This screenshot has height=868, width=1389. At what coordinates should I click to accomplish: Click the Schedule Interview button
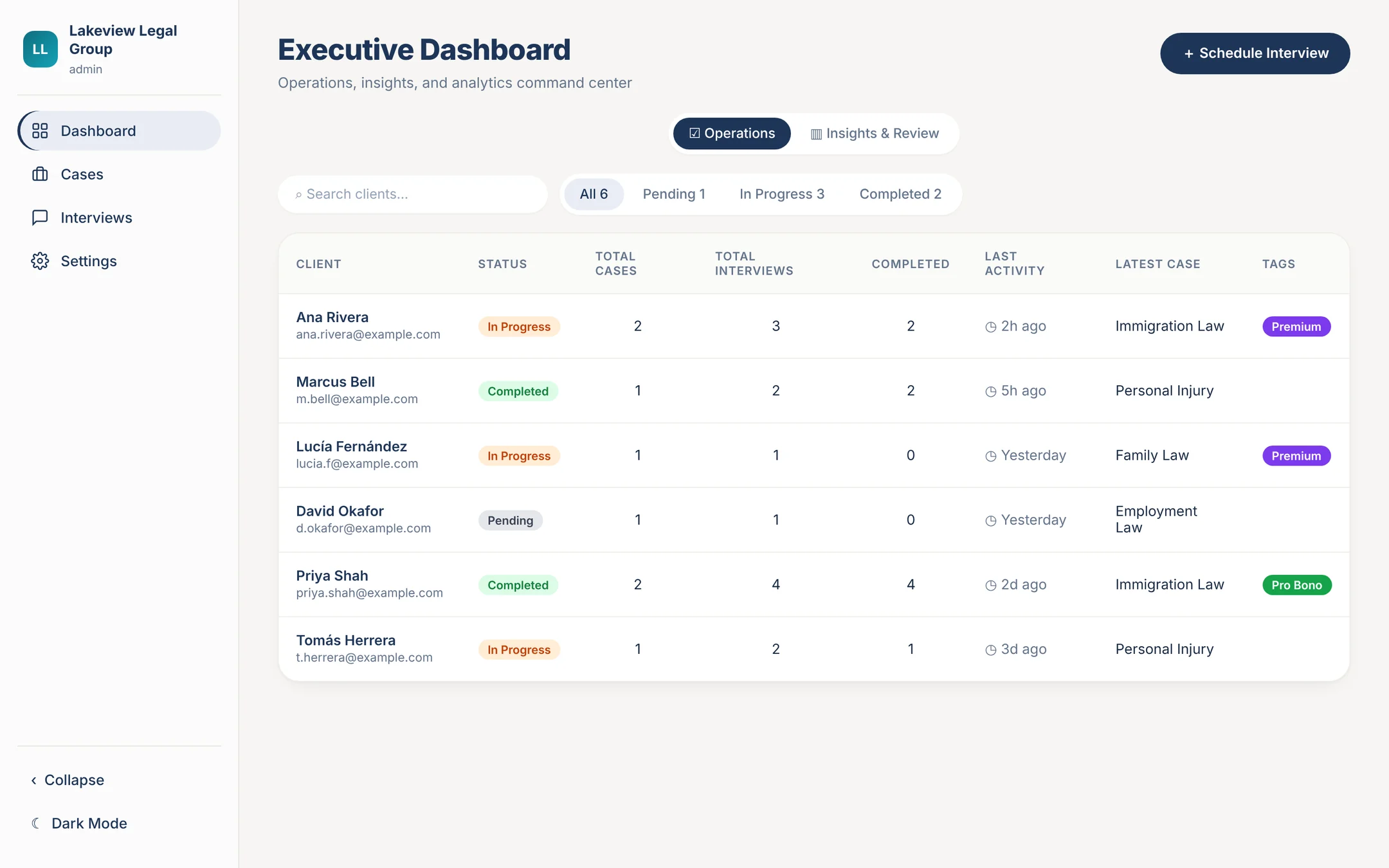1255,53
